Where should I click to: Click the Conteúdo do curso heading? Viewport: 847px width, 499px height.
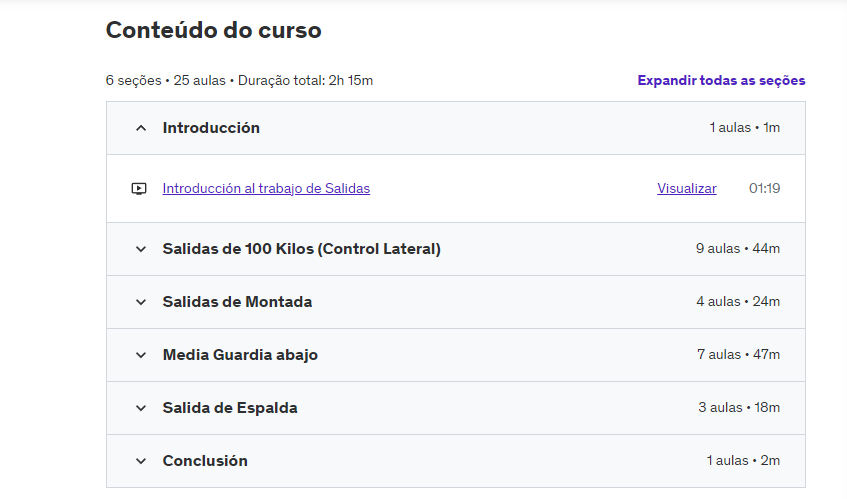pos(213,30)
